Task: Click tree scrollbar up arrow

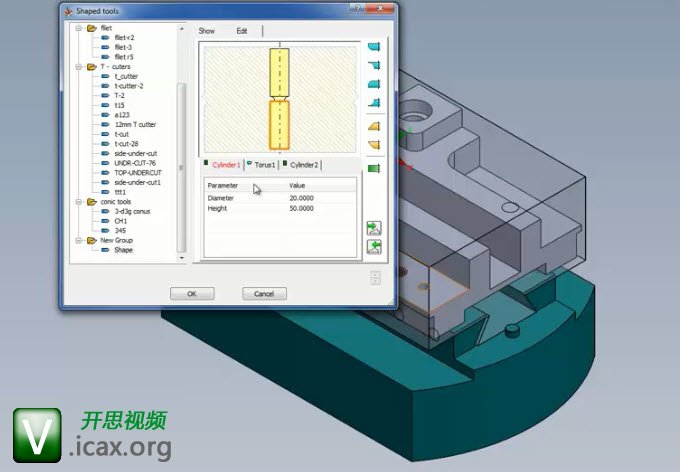Action: [182, 29]
